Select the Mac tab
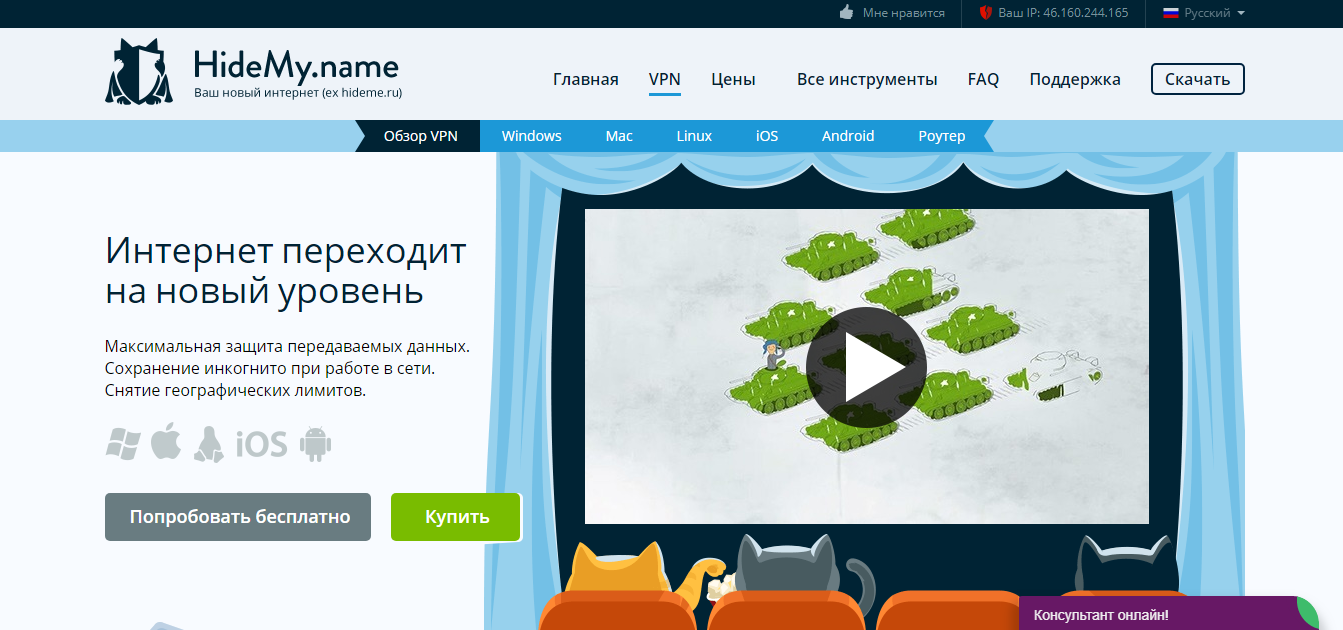Viewport: 1343px width, 630px height. (619, 136)
